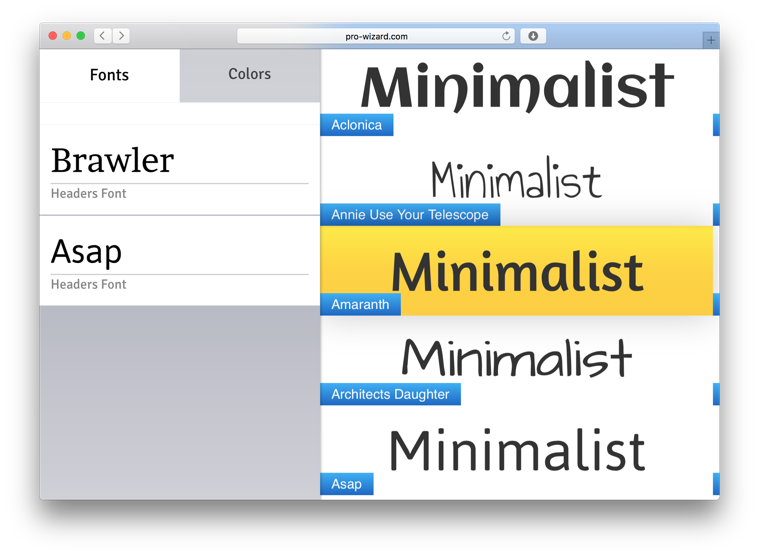Go forward with the browser forward arrow
The width and height of the screenshot is (759, 556).
[x=121, y=36]
